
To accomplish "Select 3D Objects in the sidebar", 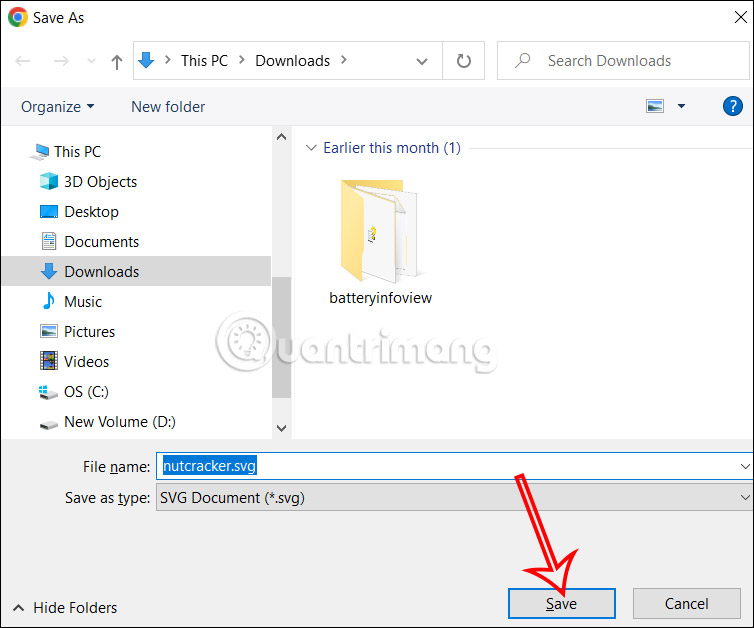I will (x=100, y=182).
